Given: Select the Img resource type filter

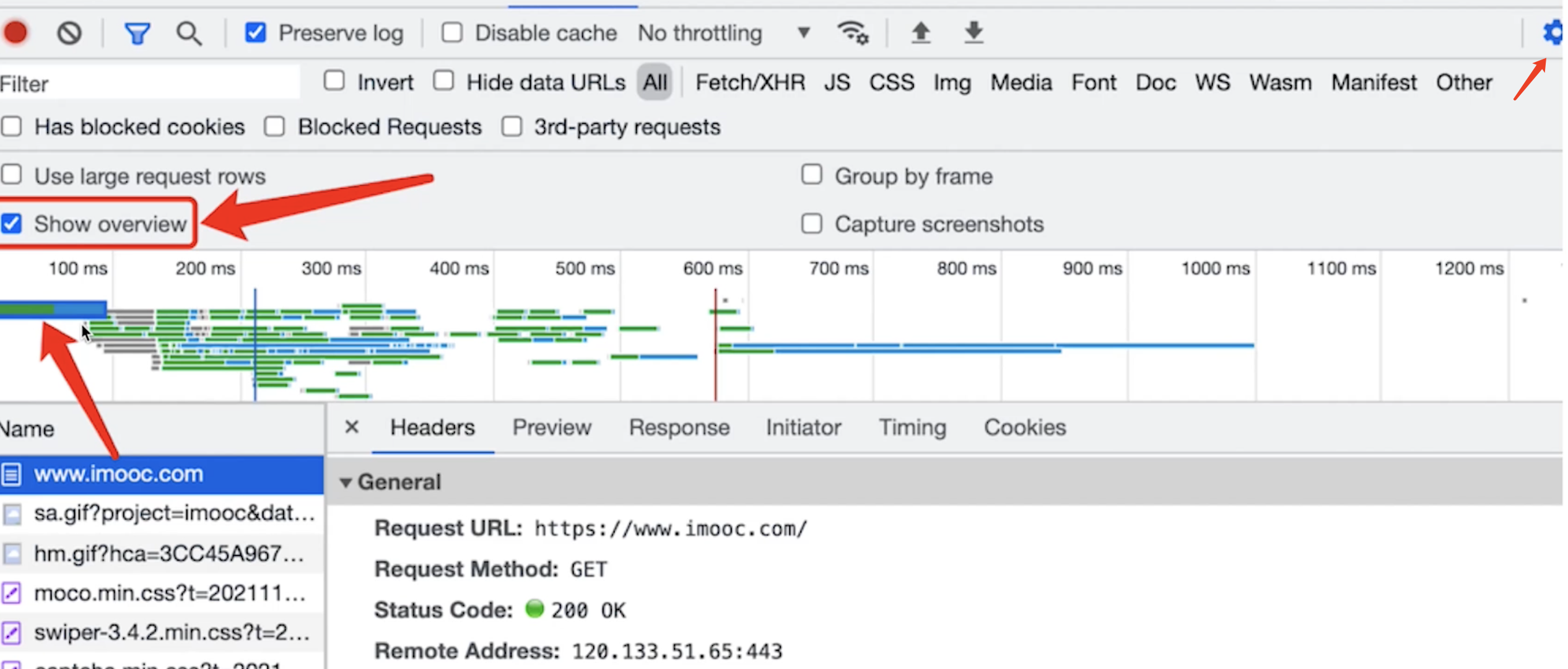Looking at the screenshot, I should tap(952, 82).
